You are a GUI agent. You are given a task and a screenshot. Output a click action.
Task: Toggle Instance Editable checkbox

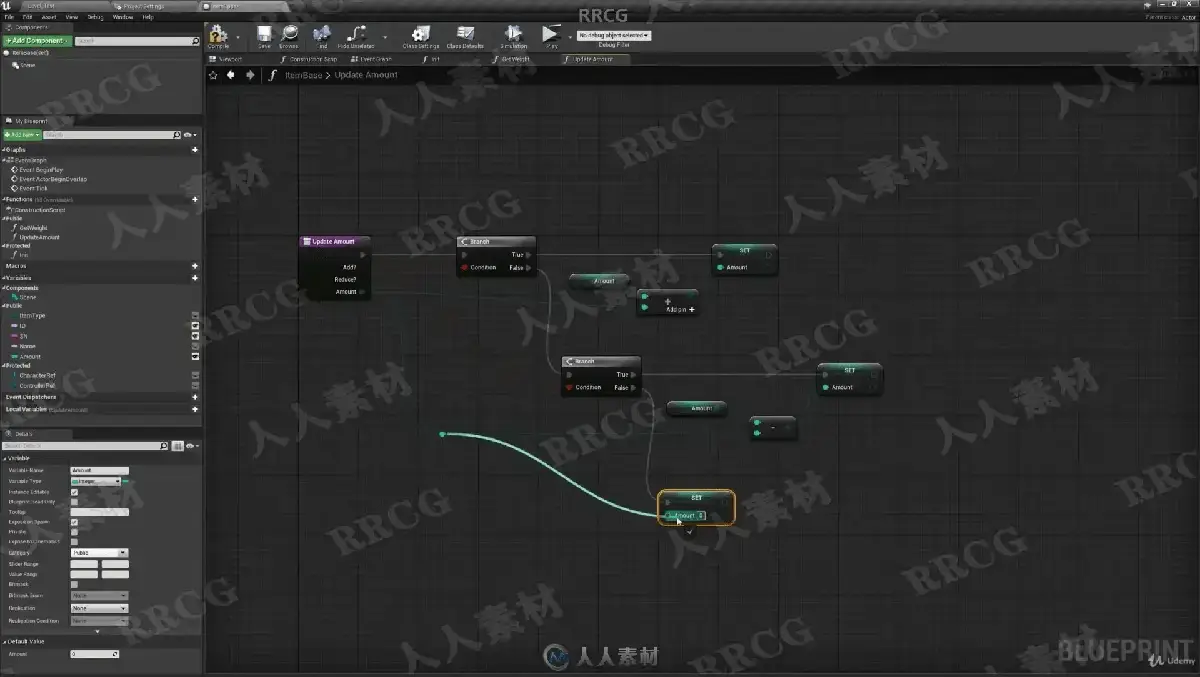coord(74,492)
